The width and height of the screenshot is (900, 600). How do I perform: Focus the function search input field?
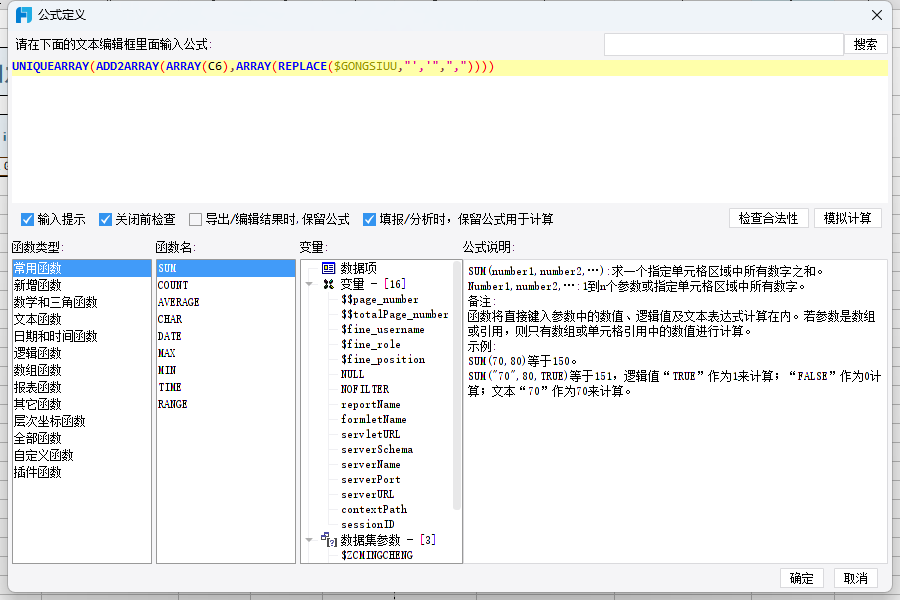coord(723,45)
